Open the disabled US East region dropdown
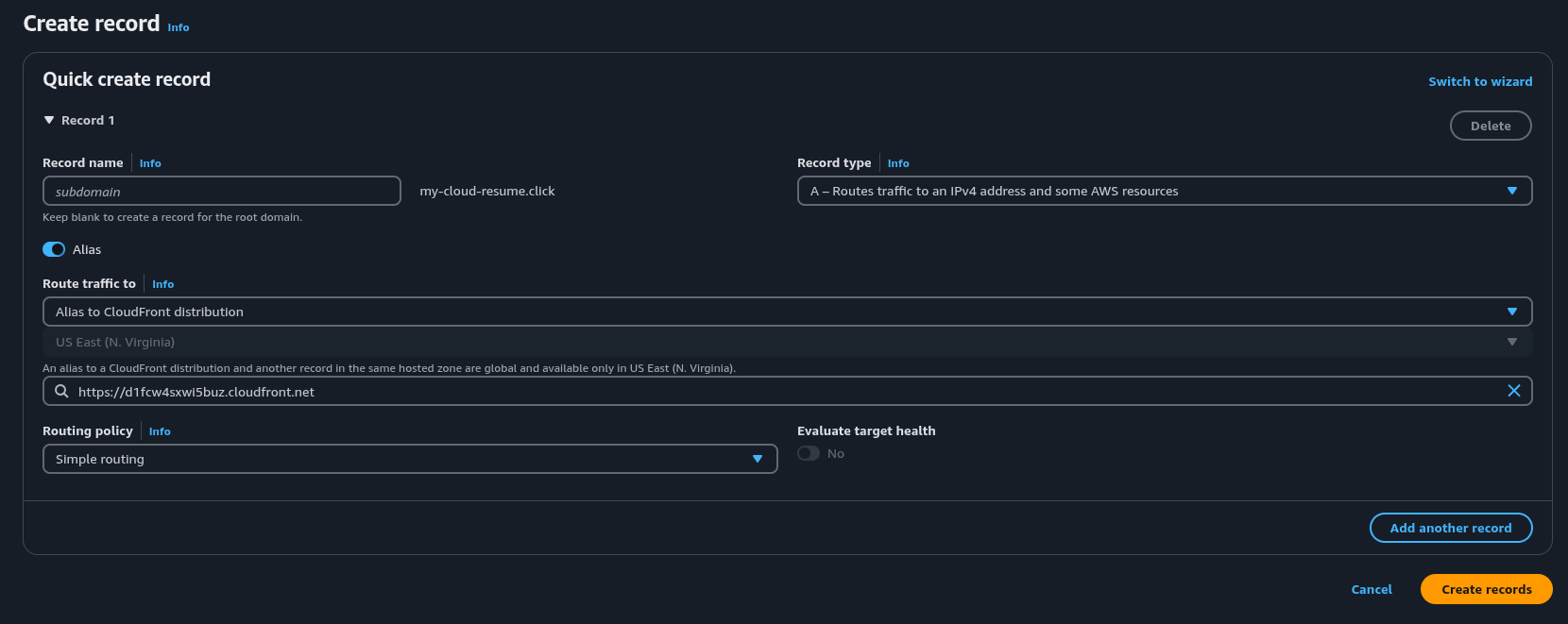The height and width of the screenshot is (624, 1568). tap(787, 342)
